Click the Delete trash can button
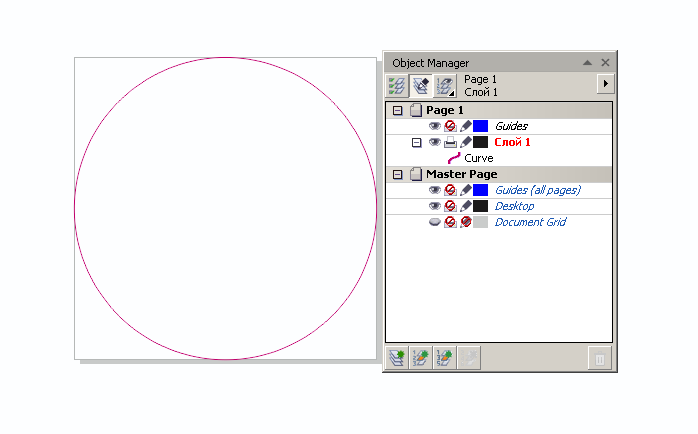The width and height of the screenshot is (698, 434). coord(600,358)
